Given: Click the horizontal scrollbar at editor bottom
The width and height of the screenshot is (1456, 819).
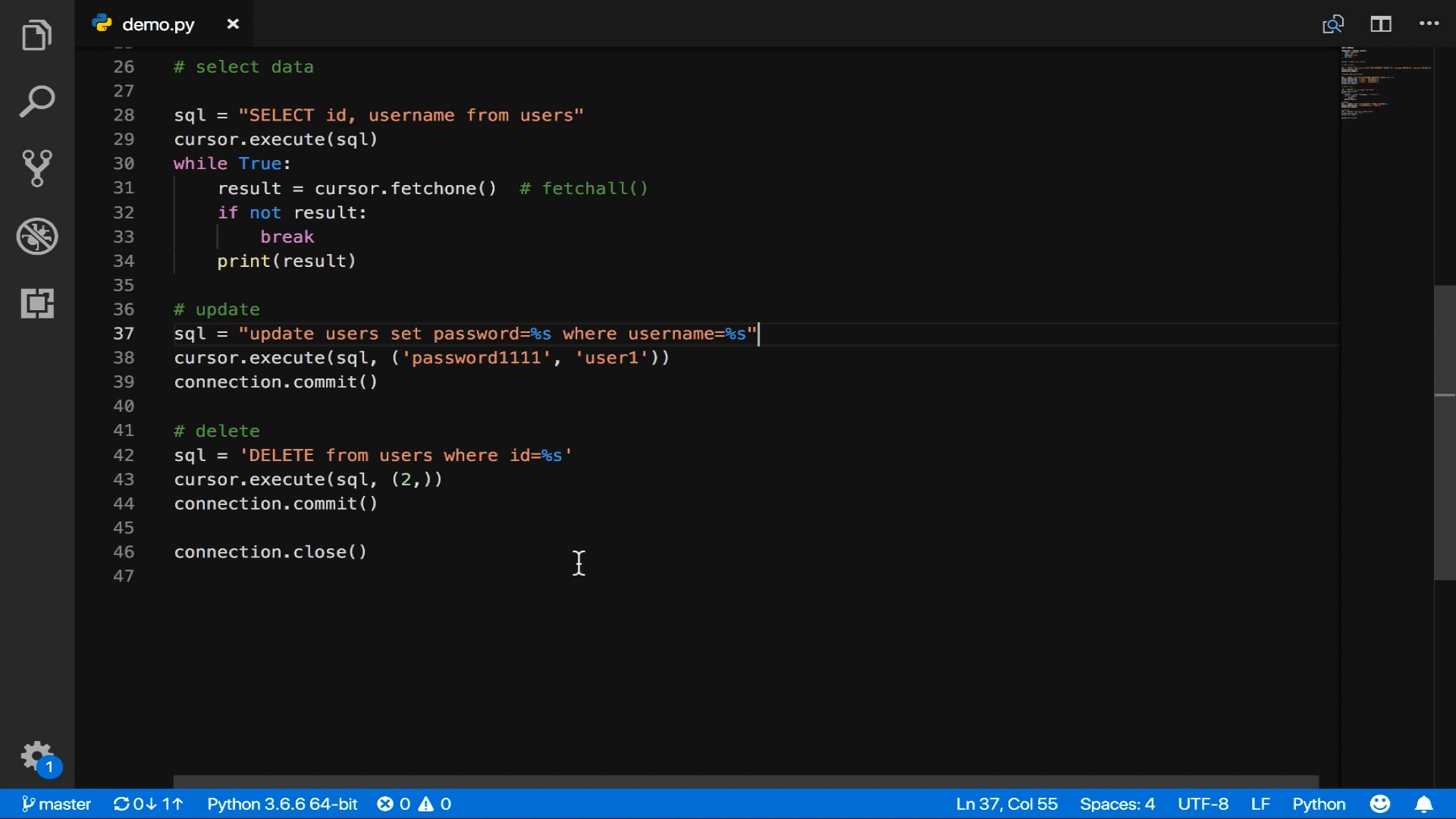Looking at the screenshot, I should 745,782.
